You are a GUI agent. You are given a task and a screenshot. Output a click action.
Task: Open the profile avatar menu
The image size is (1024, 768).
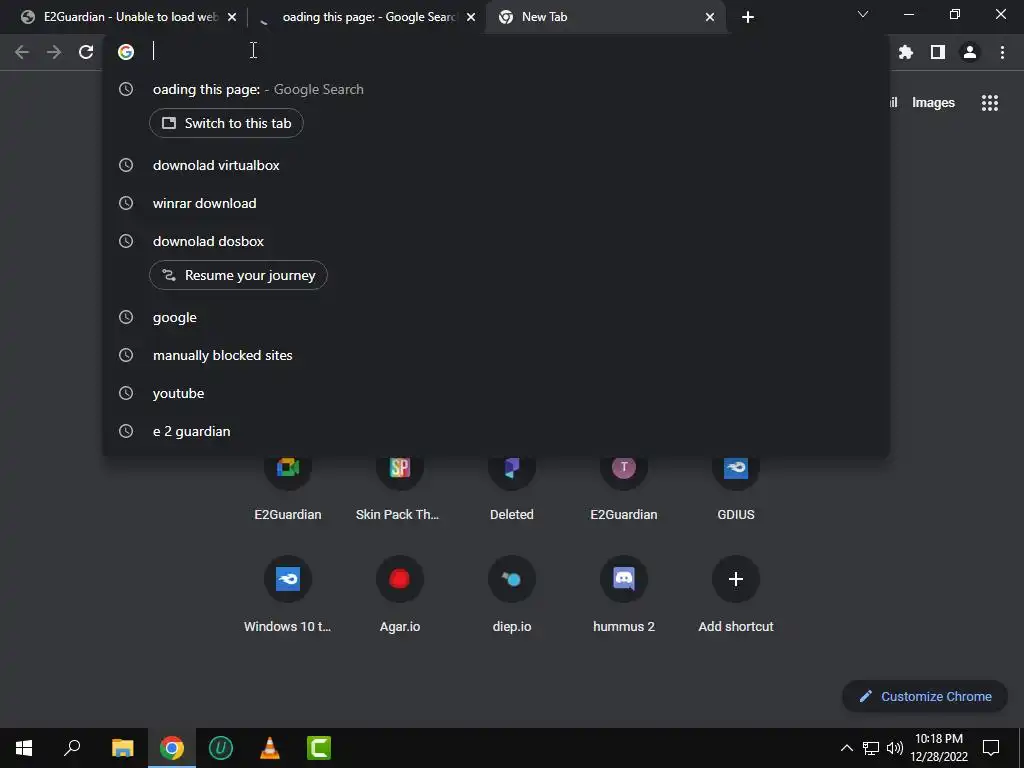point(970,52)
